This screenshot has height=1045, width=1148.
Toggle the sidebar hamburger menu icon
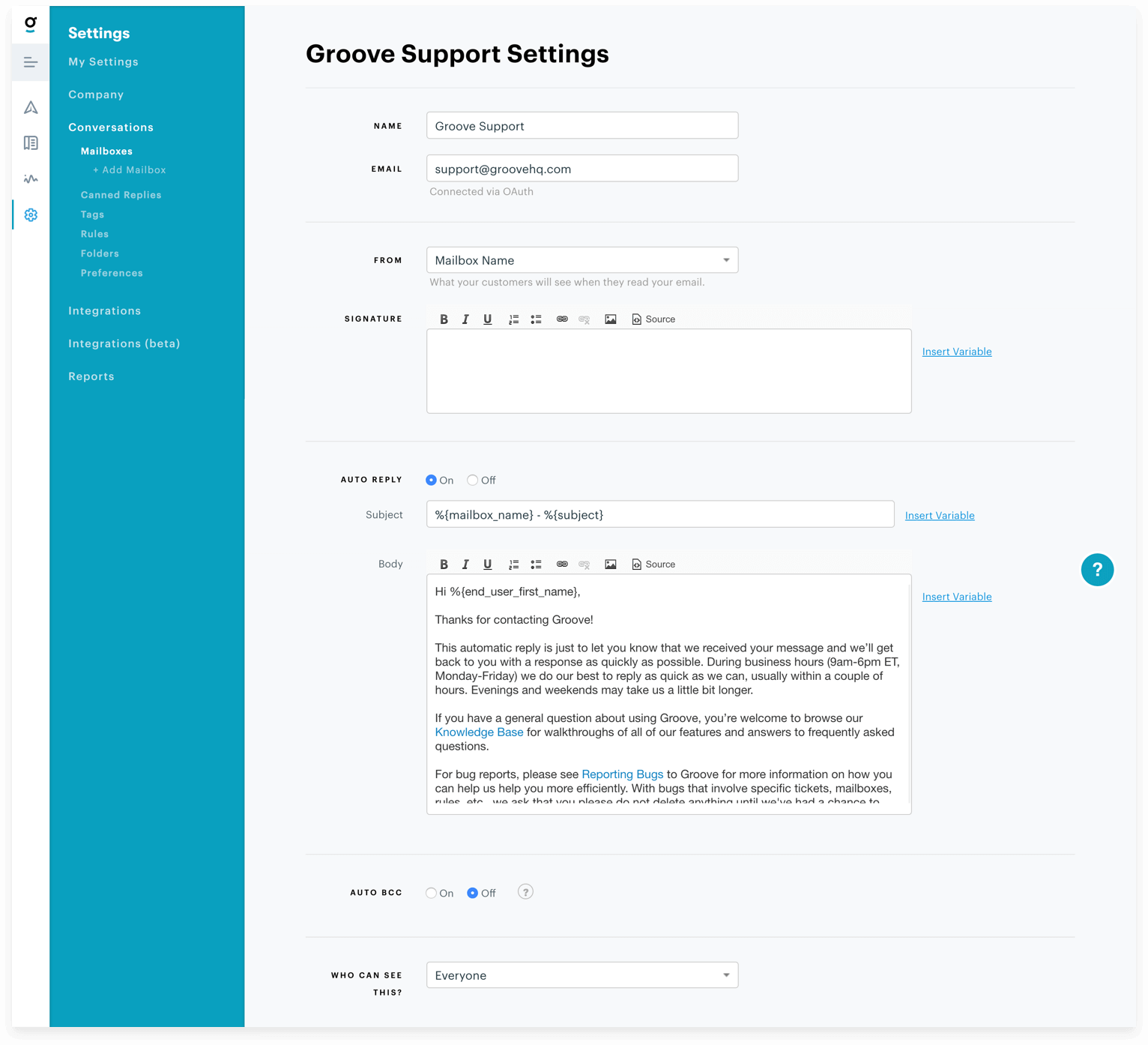(31, 62)
